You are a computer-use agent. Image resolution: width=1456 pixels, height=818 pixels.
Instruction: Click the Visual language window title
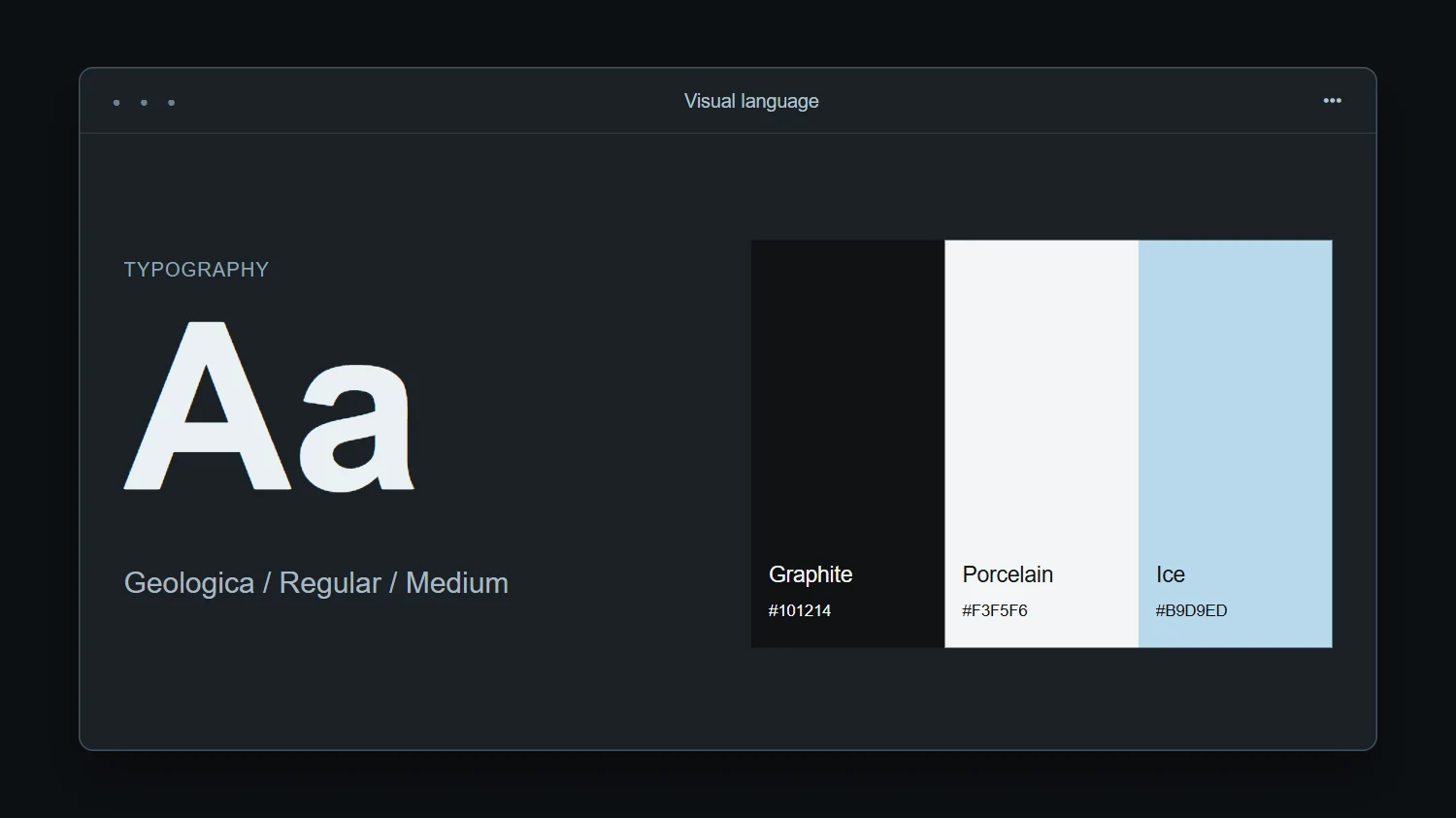(x=751, y=101)
